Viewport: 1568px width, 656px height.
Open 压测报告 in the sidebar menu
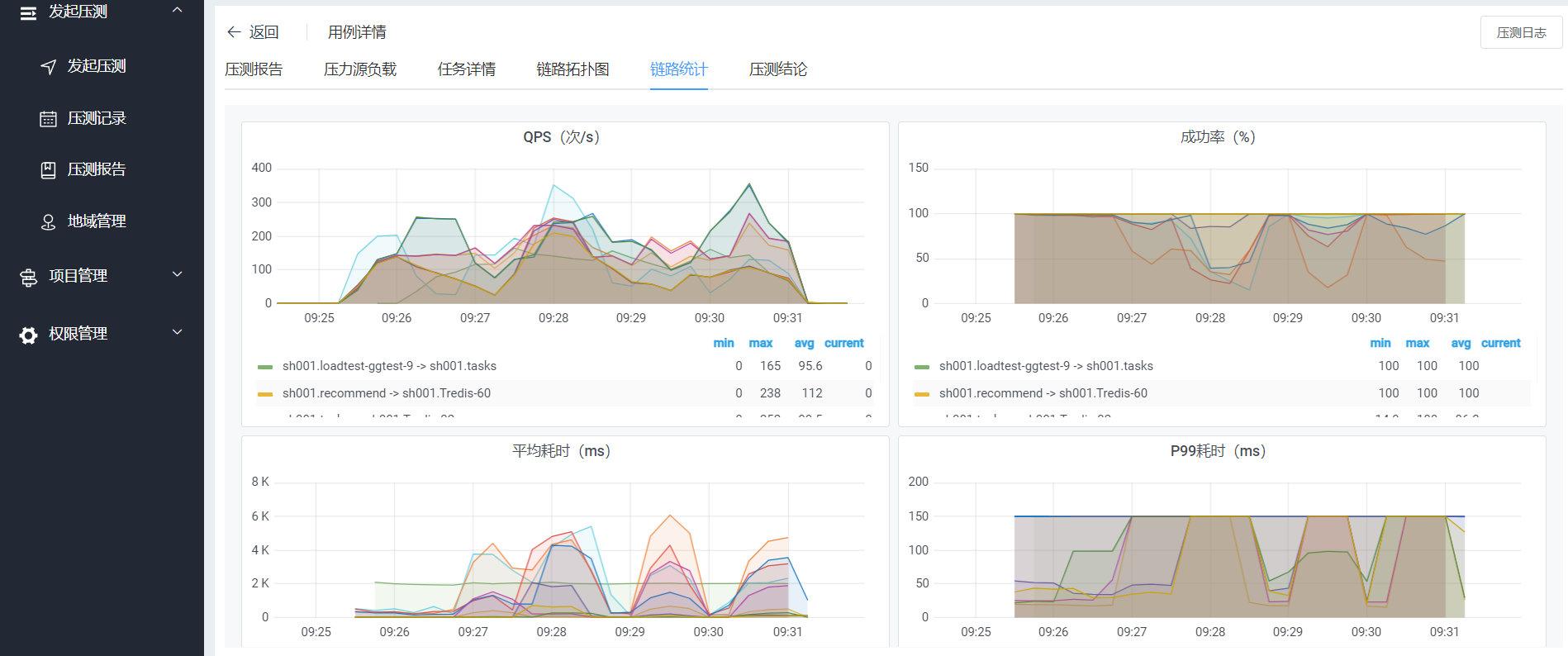(97, 169)
